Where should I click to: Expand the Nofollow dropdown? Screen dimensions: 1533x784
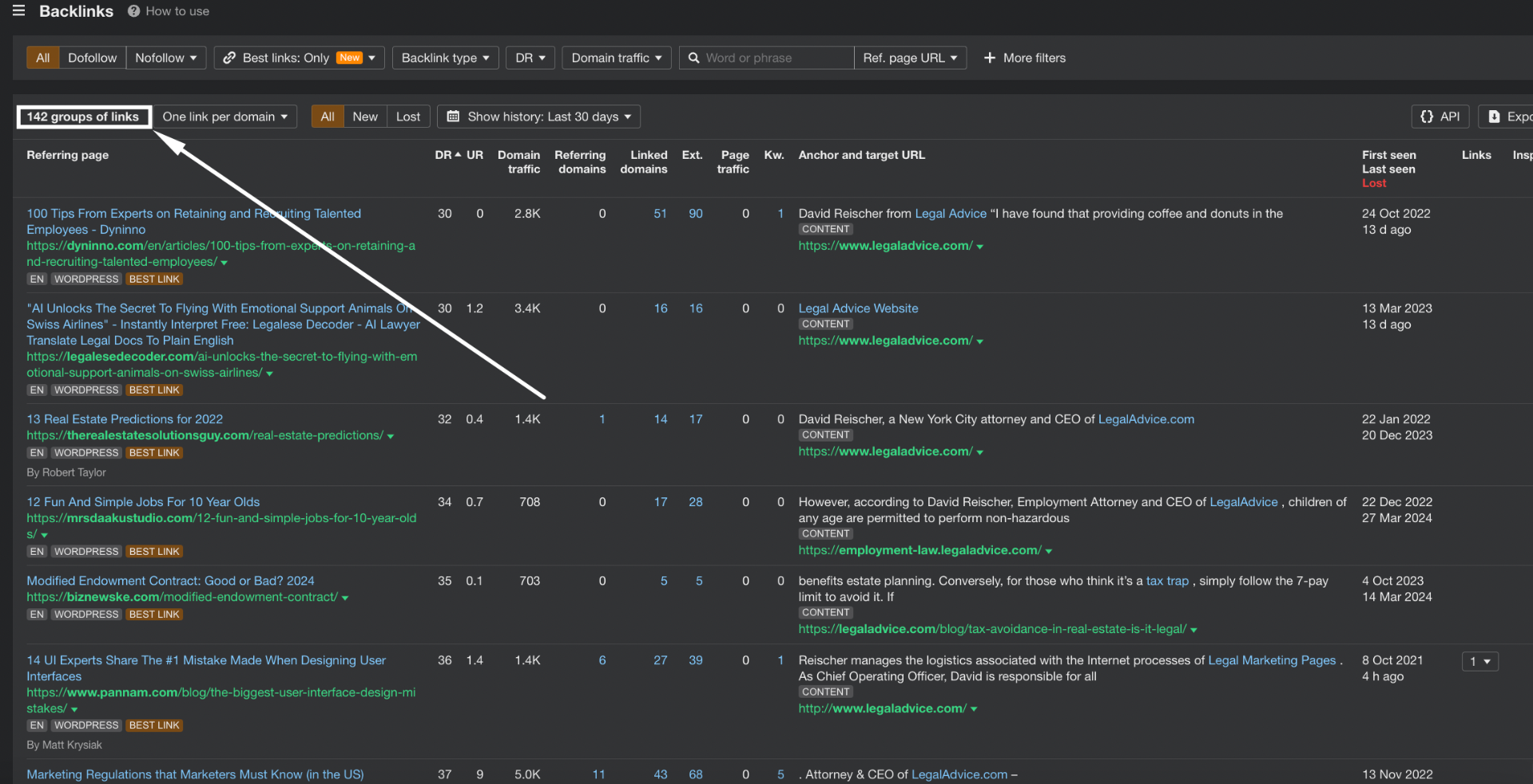[166, 58]
